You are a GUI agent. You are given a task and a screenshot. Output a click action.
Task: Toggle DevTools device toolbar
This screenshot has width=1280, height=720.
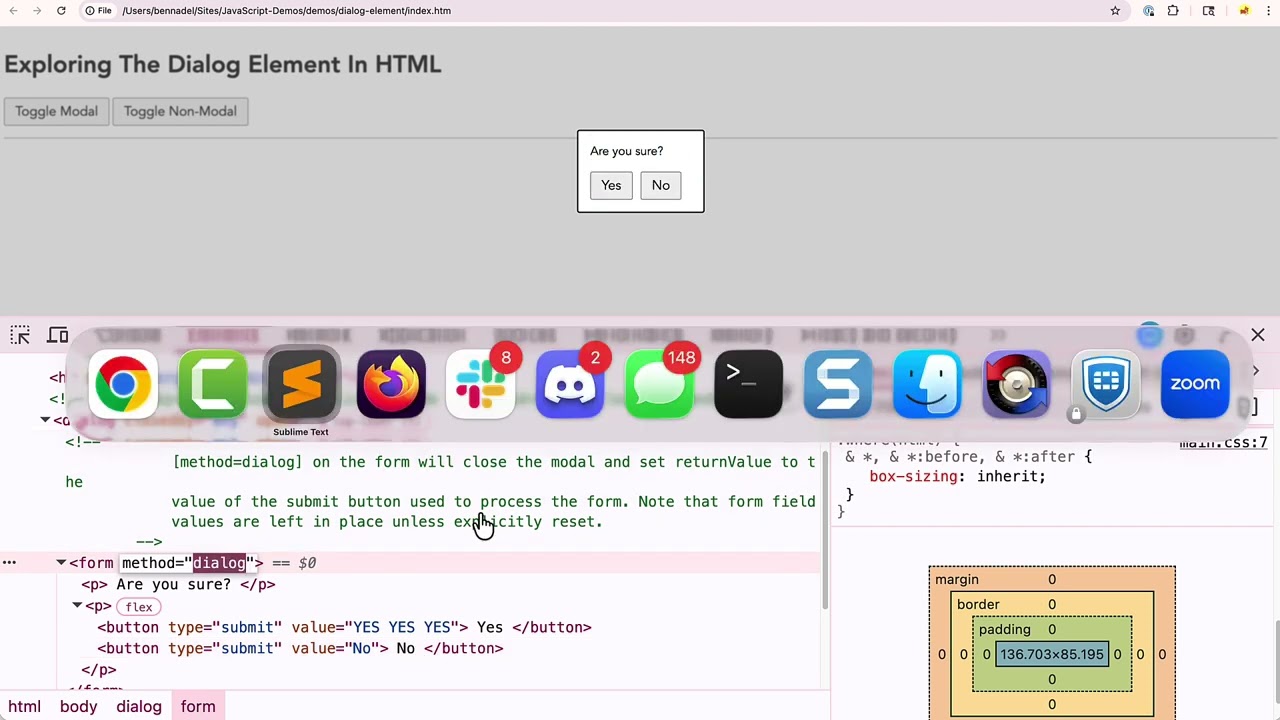58,335
